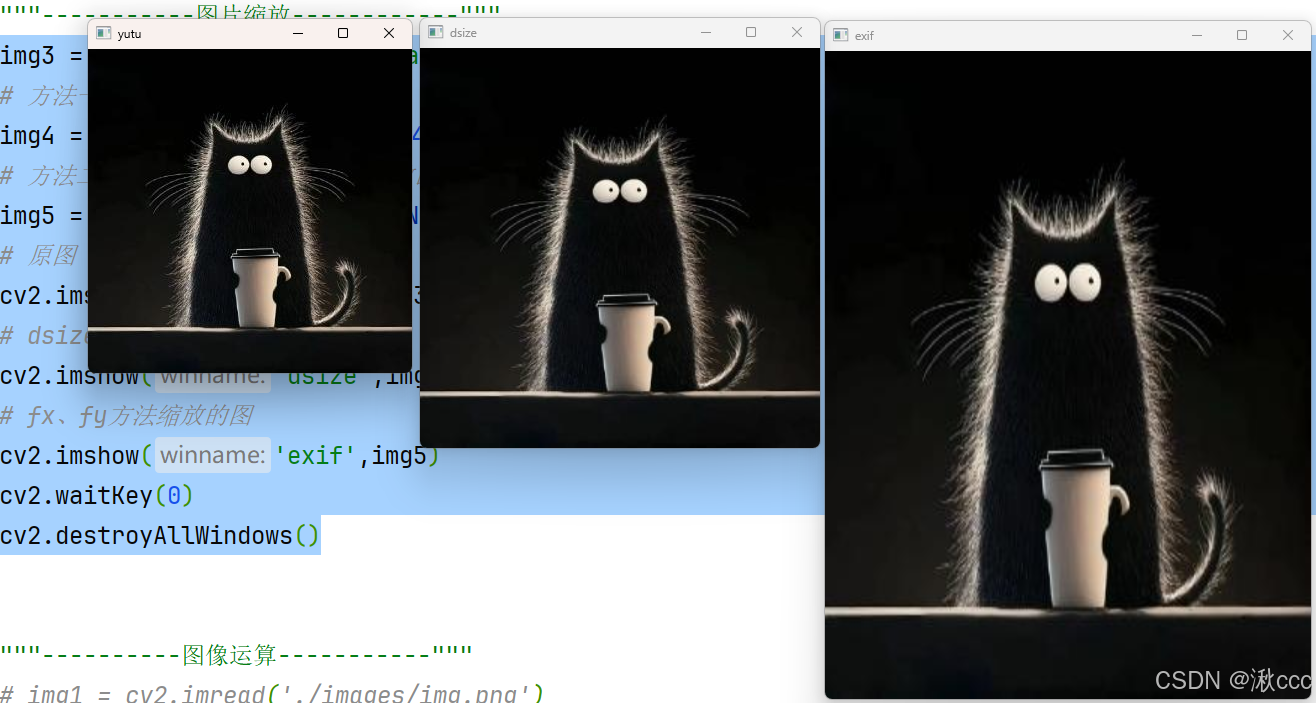
Task: Select the yutu window title text
Action: tap(129, 34)
